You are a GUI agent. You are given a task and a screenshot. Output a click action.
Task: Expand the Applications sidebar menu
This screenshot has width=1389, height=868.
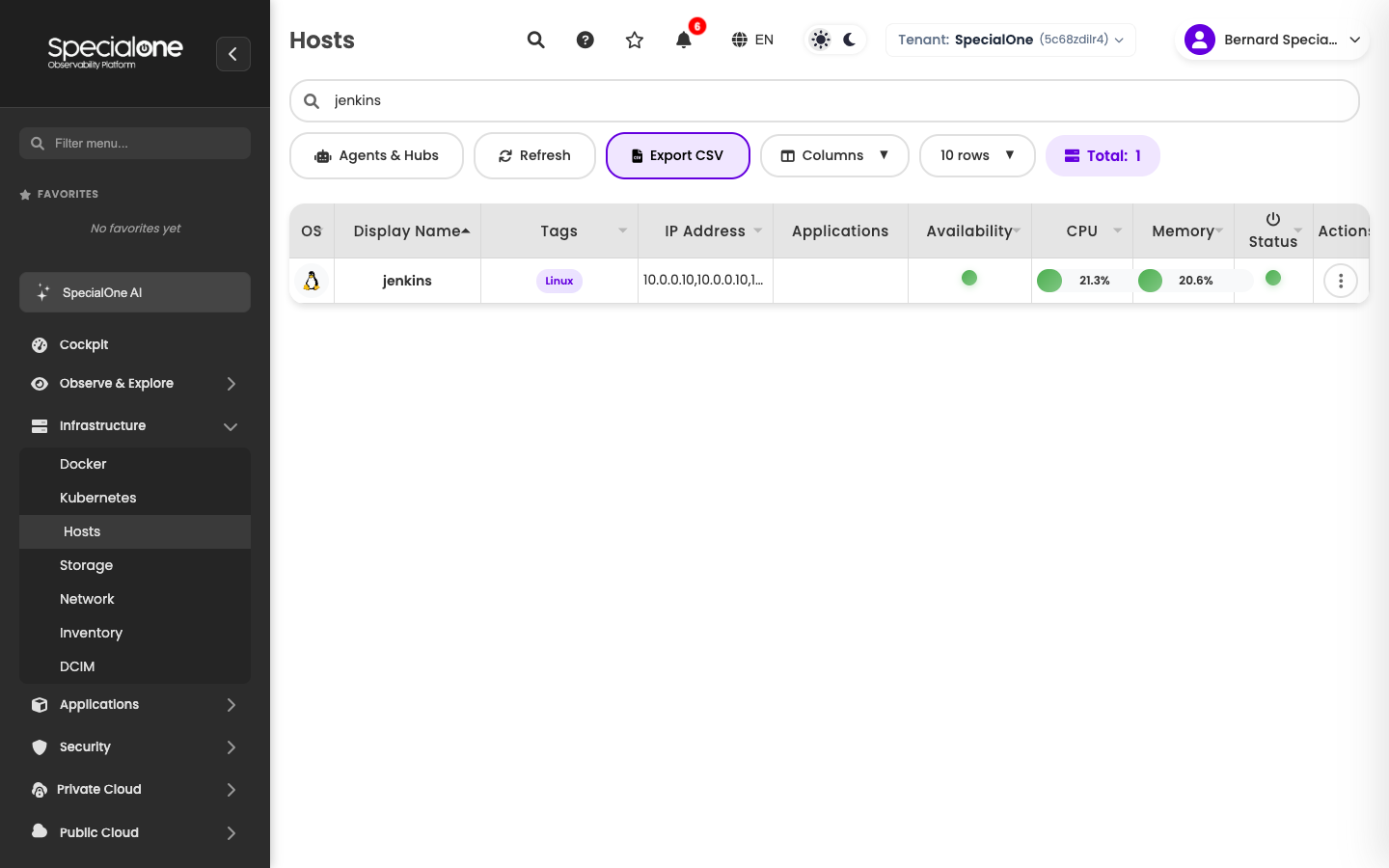pyautogui.click(x=135, y=705)
